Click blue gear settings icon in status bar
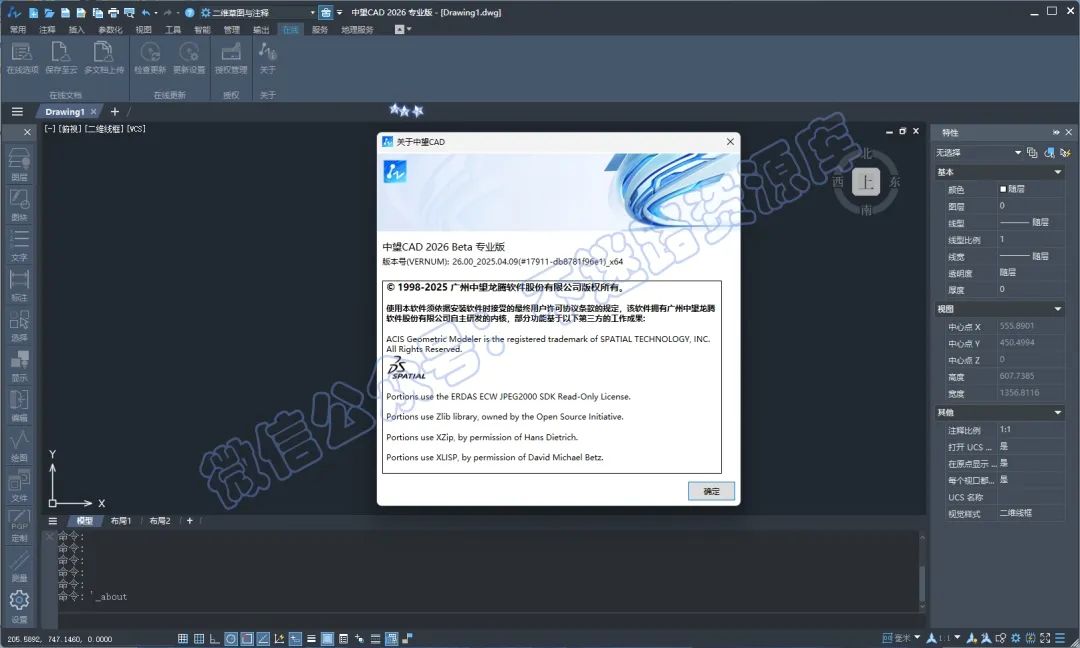Image resolution: width=1080 pixels, height=648 pixels. [x=1015, y=638]
